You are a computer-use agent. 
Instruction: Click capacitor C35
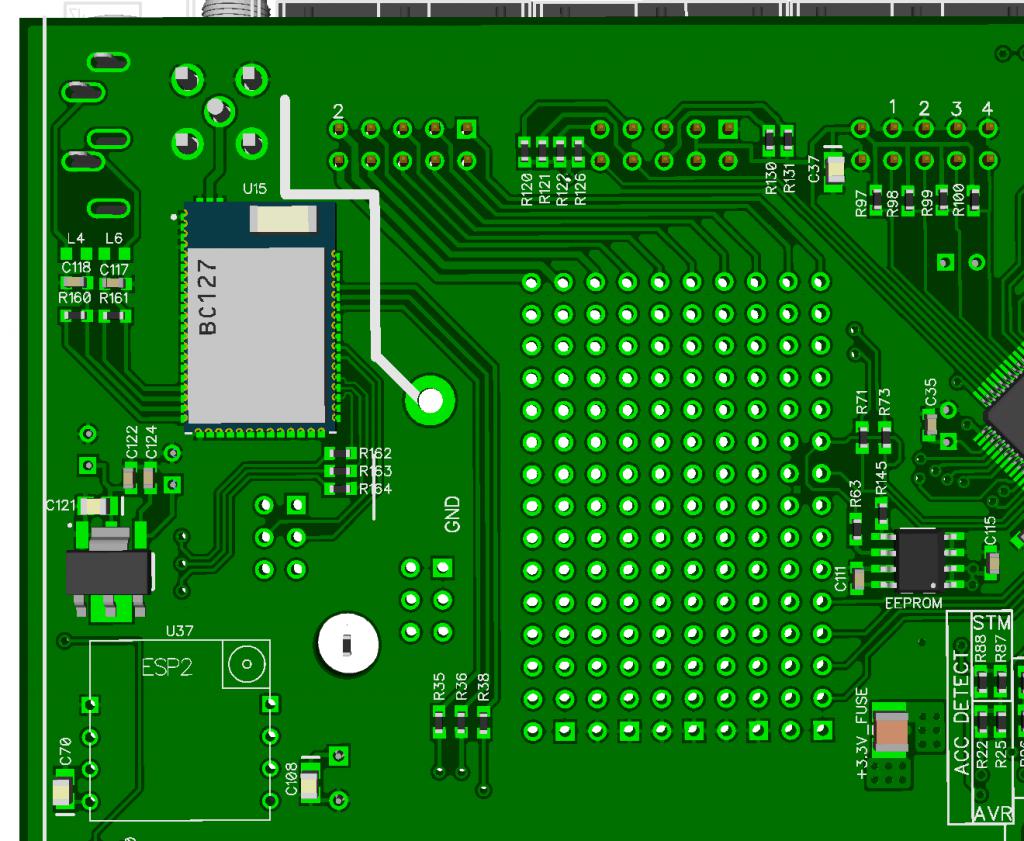(931, 424)
